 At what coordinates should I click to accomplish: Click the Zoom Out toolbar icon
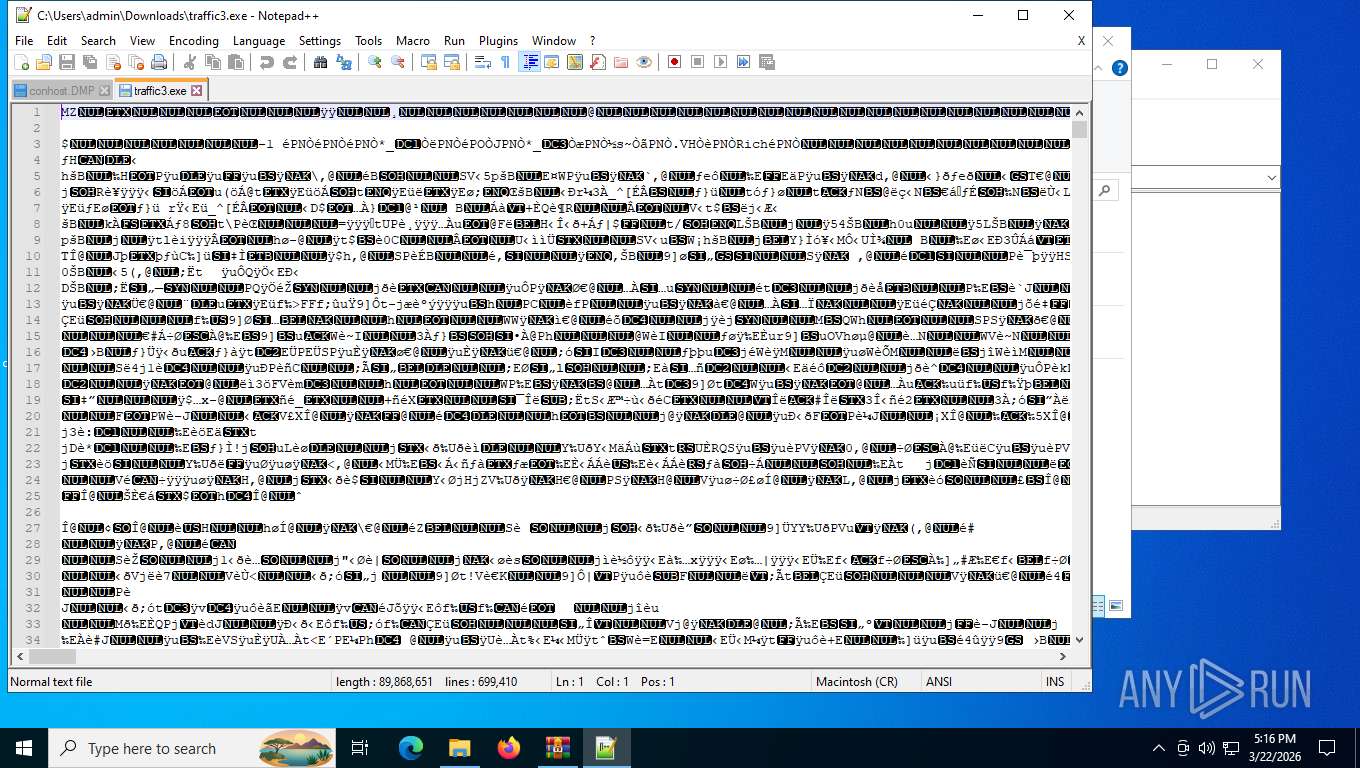398,62
